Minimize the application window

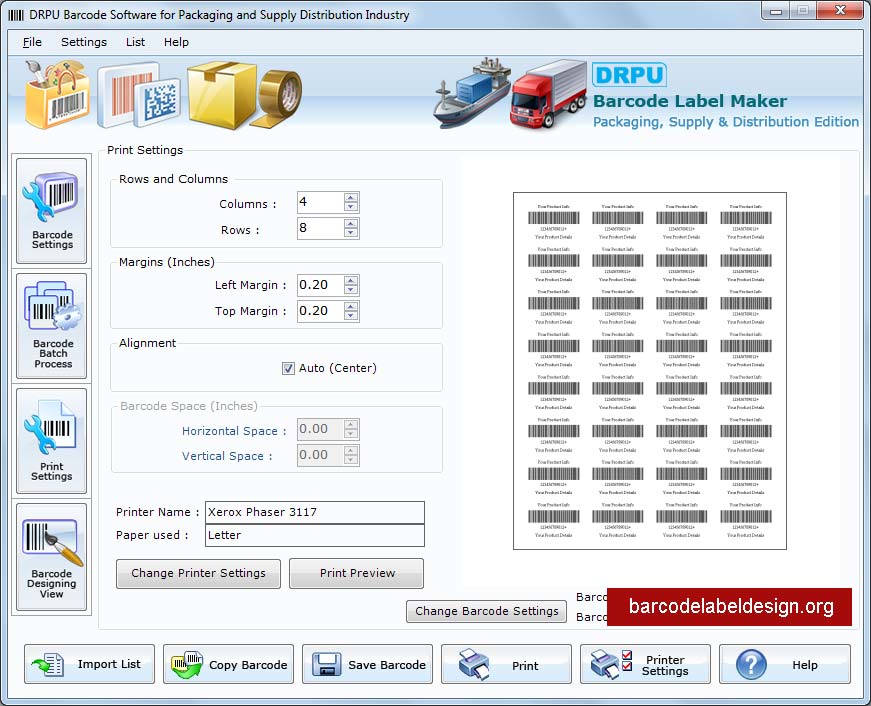click(777, 11)
